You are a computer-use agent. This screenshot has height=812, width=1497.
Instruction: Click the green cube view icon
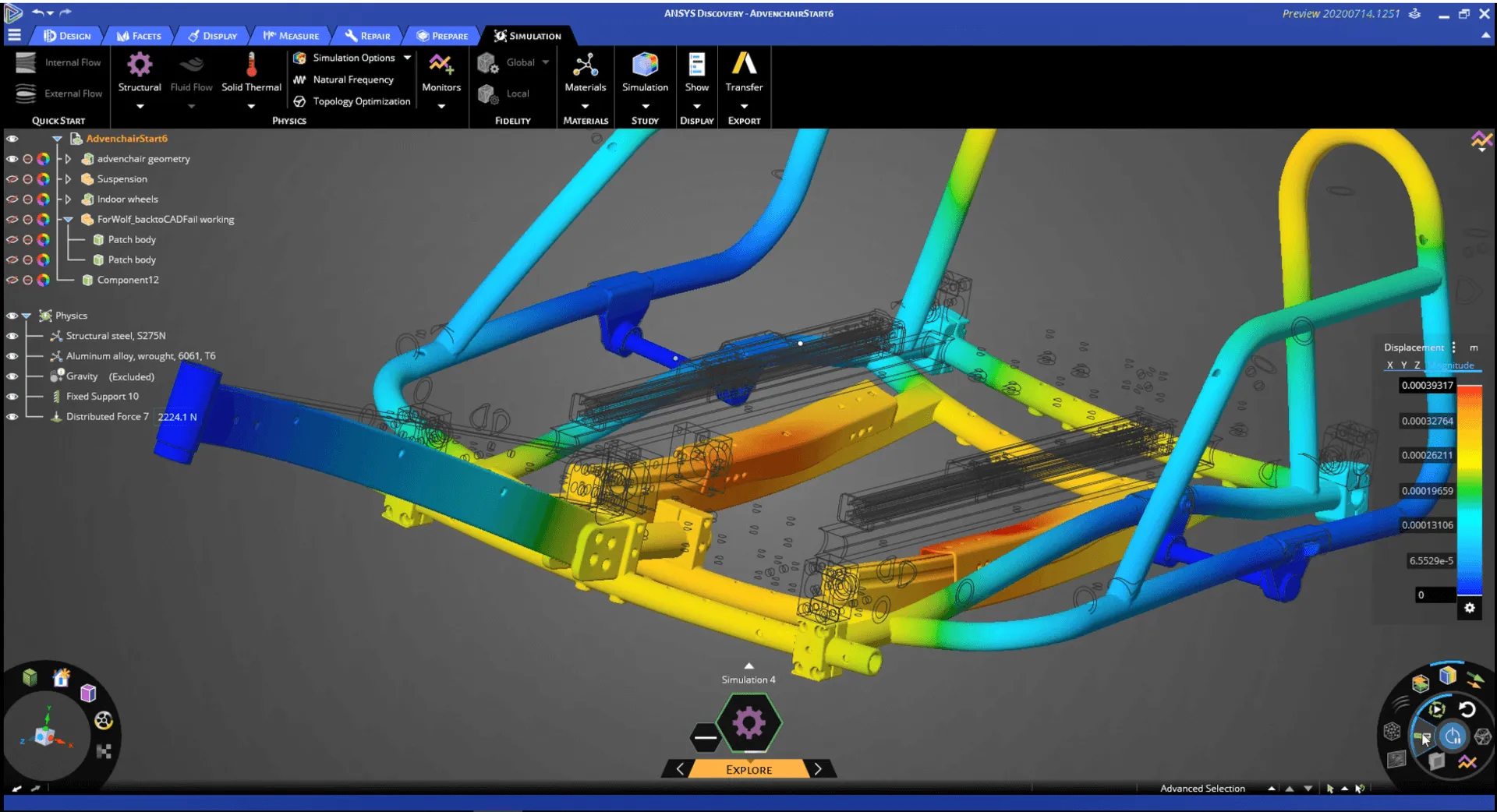tap(30, 677)
